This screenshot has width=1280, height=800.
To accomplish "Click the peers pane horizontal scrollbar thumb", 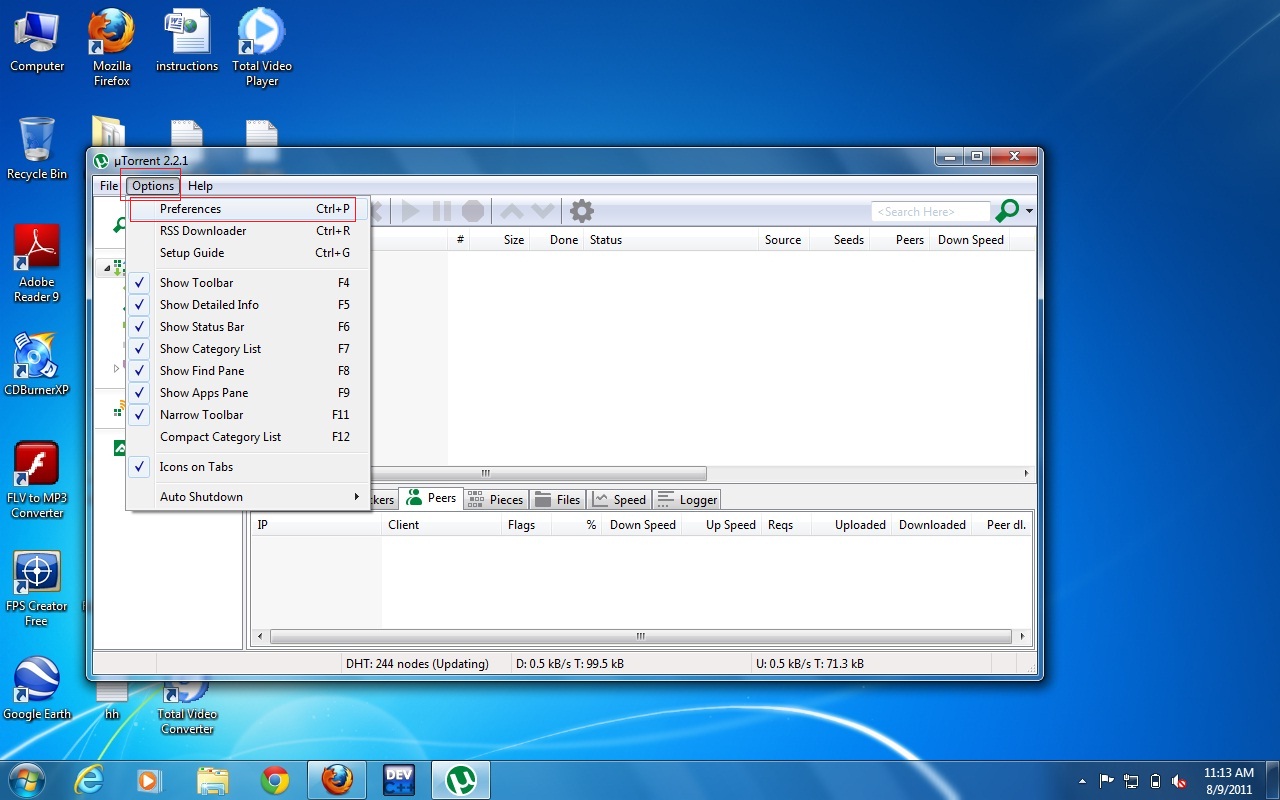I will [640, 636].
